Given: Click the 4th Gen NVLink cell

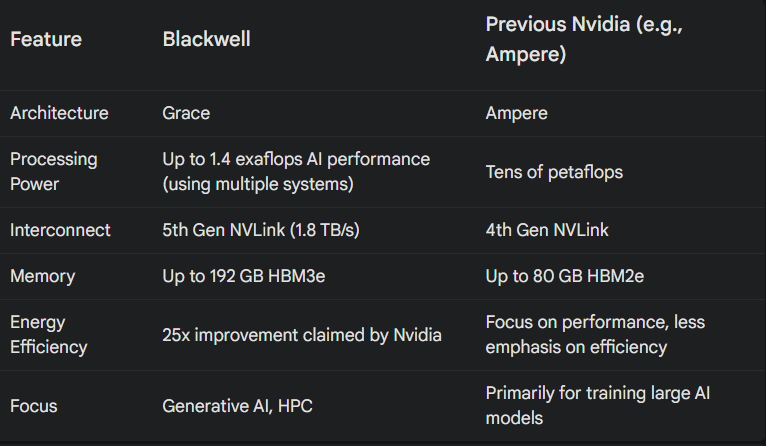Looking at the screenshot, I should 547,230.
